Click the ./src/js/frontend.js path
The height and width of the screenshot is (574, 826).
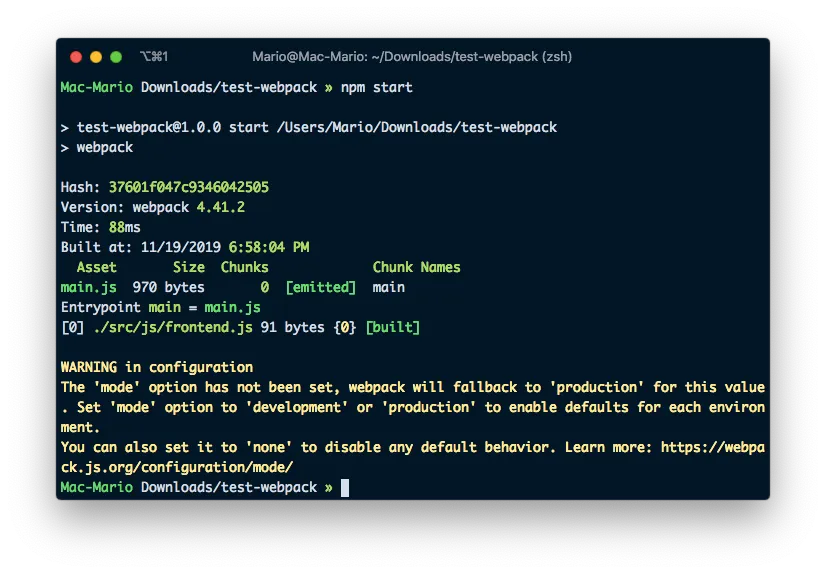pyautogui.click(x=173, y=327)
